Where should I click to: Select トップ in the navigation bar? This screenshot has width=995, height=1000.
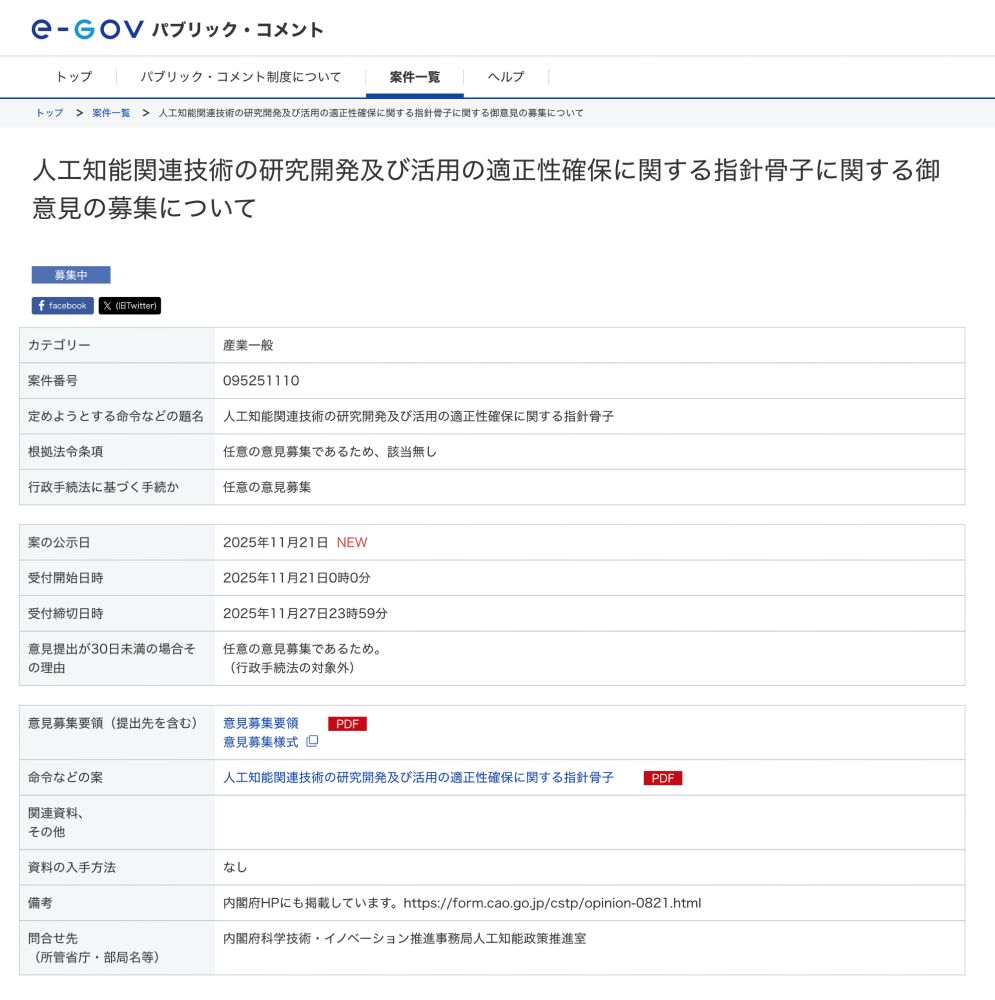(72, 76)
